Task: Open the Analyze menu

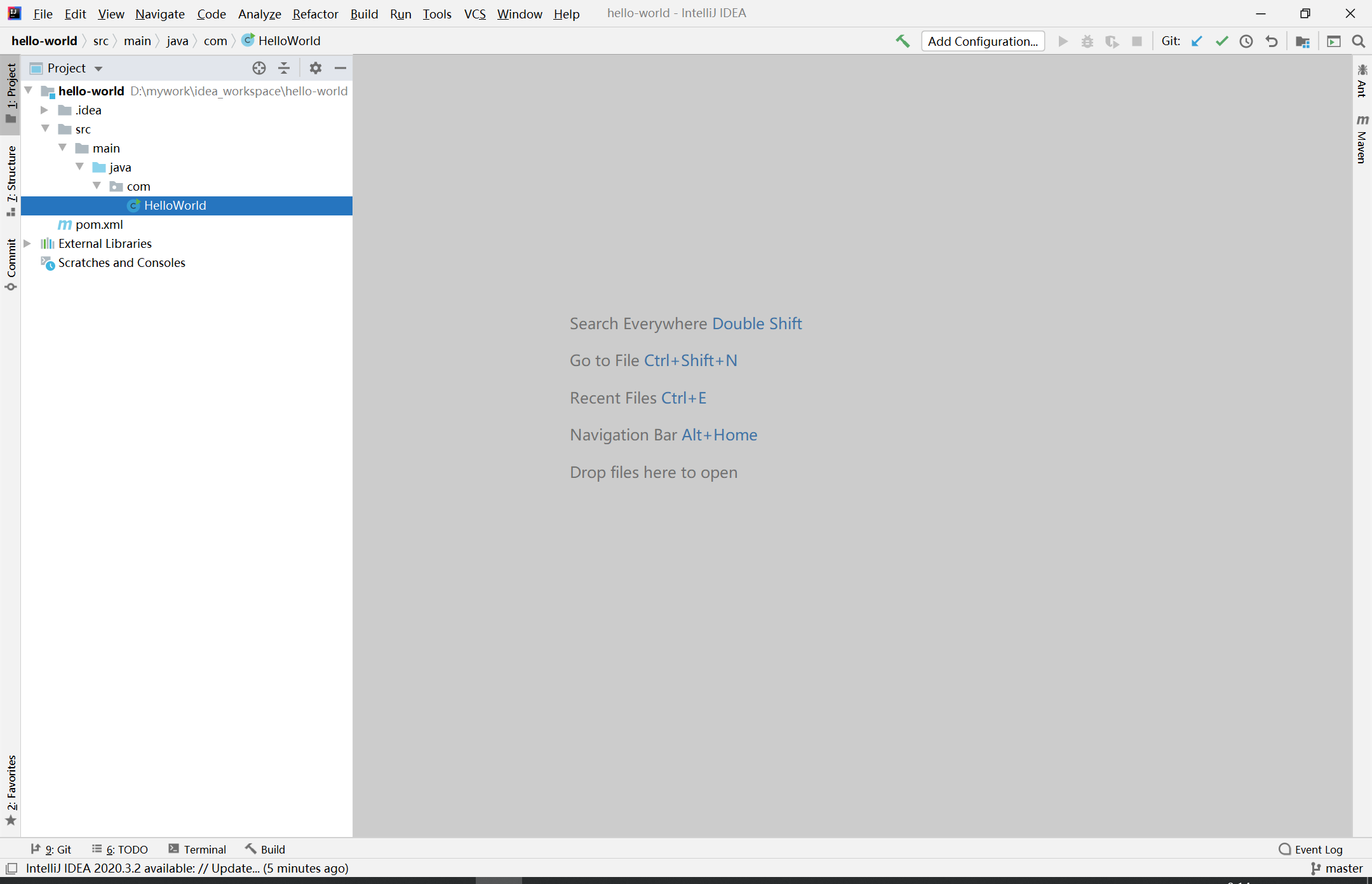Action: pos(259,14)
